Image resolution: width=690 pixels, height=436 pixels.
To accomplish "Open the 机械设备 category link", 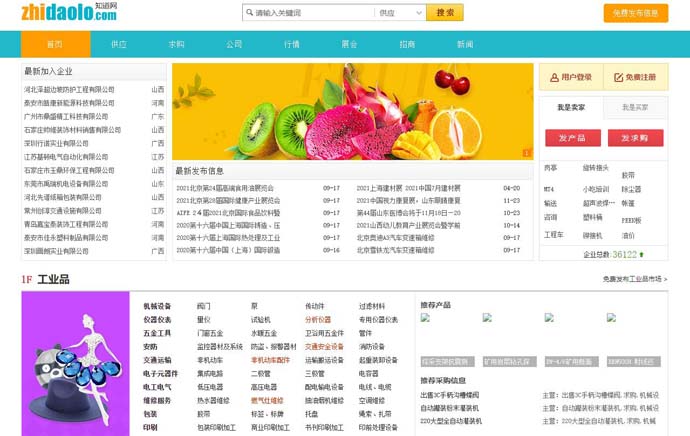I will (x=157, y=306).
